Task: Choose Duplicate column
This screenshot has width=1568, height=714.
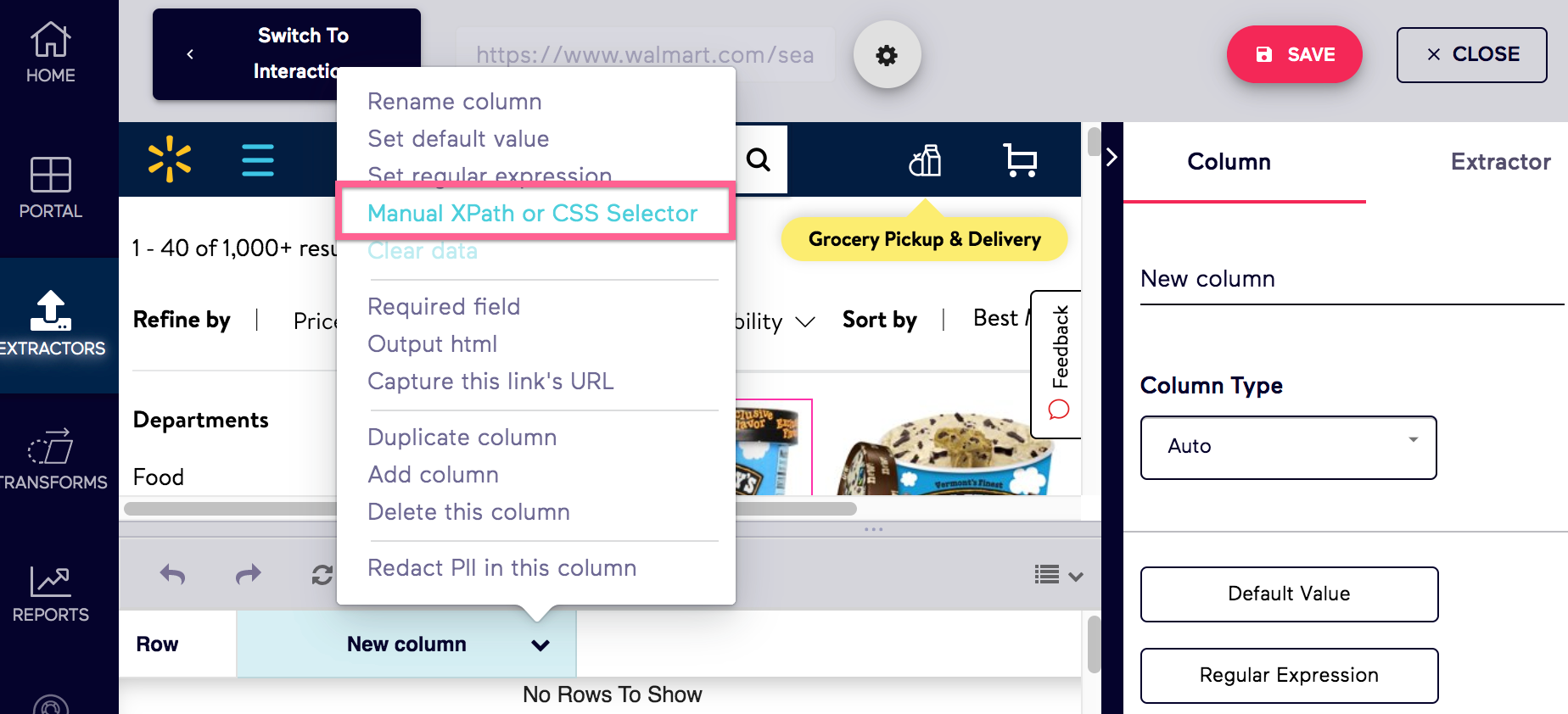Action: 462,438
